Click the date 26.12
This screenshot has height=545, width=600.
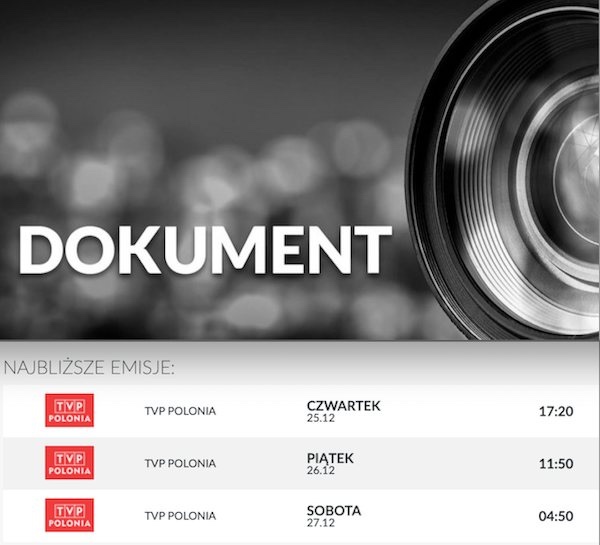click(x=321, y=470)
